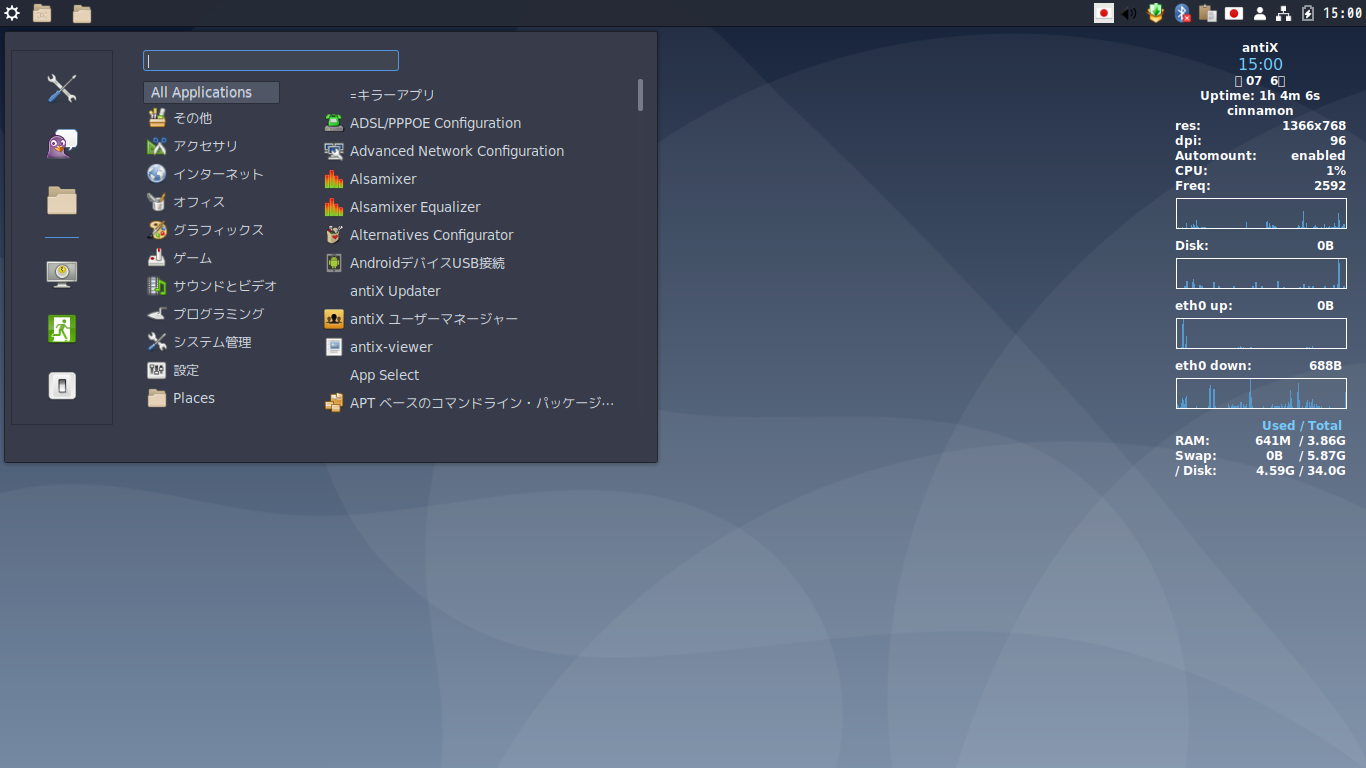Screen dimensions: 1366x768
Task: Click the battery charging icon in the tray
Action: [x=1308, y=13]
